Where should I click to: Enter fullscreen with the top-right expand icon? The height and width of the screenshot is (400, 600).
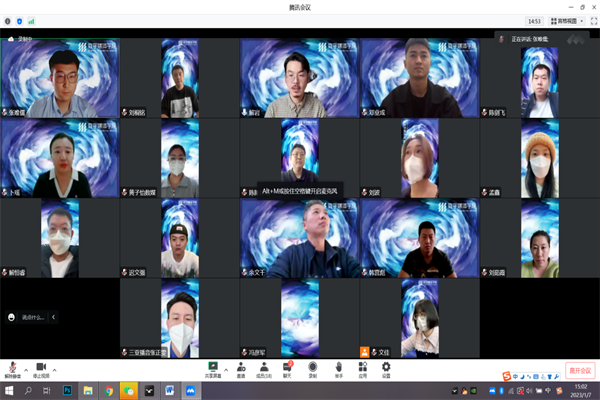click(x=593, y=21)
